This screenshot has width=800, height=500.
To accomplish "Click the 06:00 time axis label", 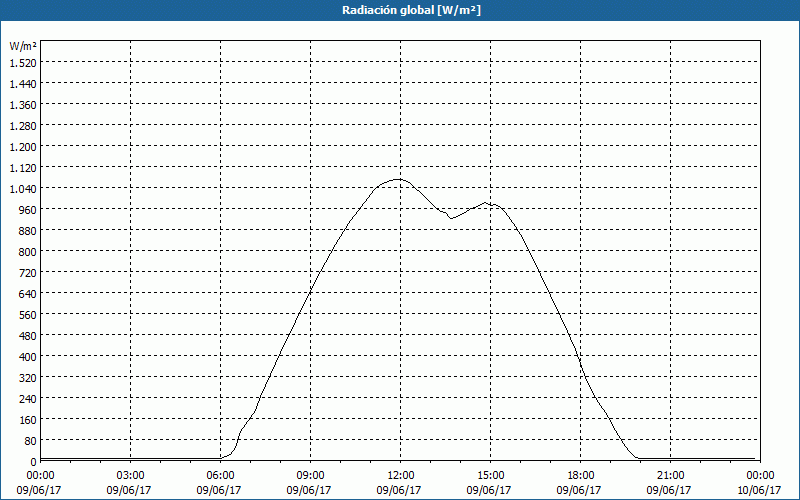I will (220, 476).
